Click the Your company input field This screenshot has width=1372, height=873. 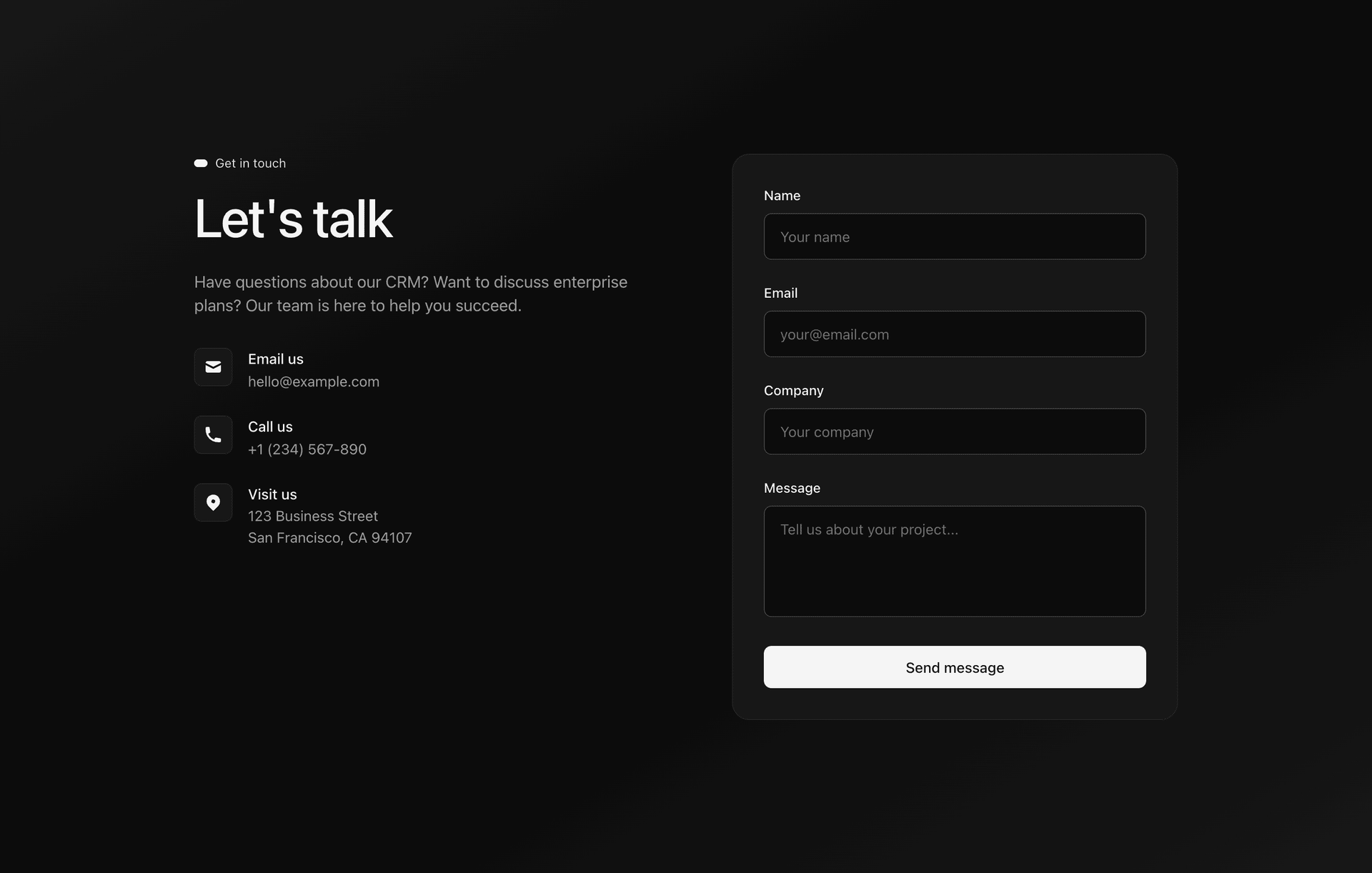click(955, 431)
